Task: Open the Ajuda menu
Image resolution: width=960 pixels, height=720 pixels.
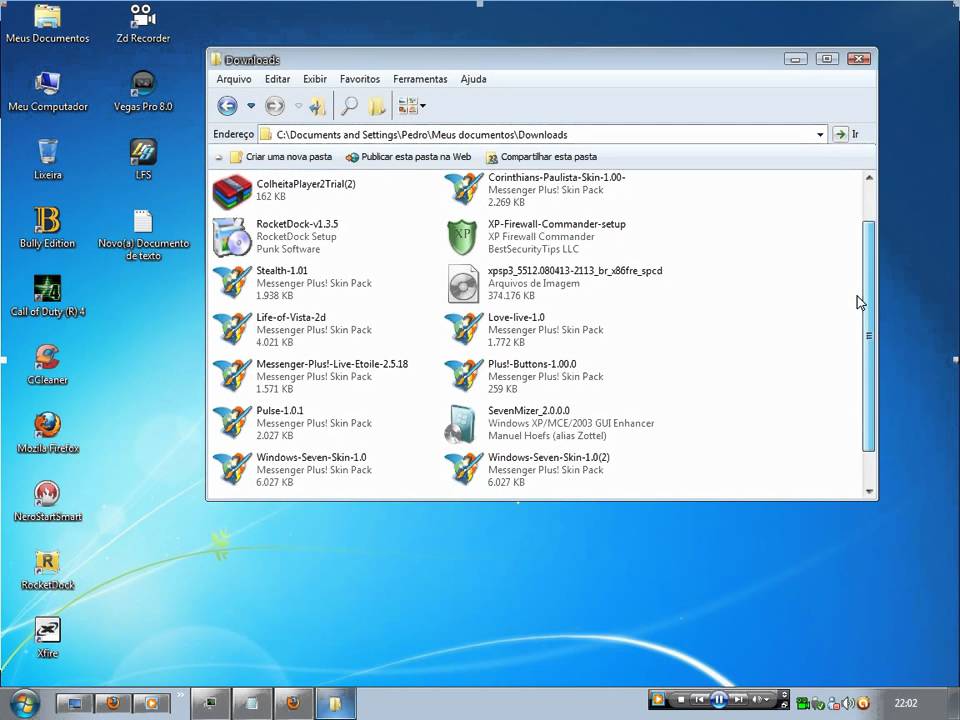Action: [473, 79]
